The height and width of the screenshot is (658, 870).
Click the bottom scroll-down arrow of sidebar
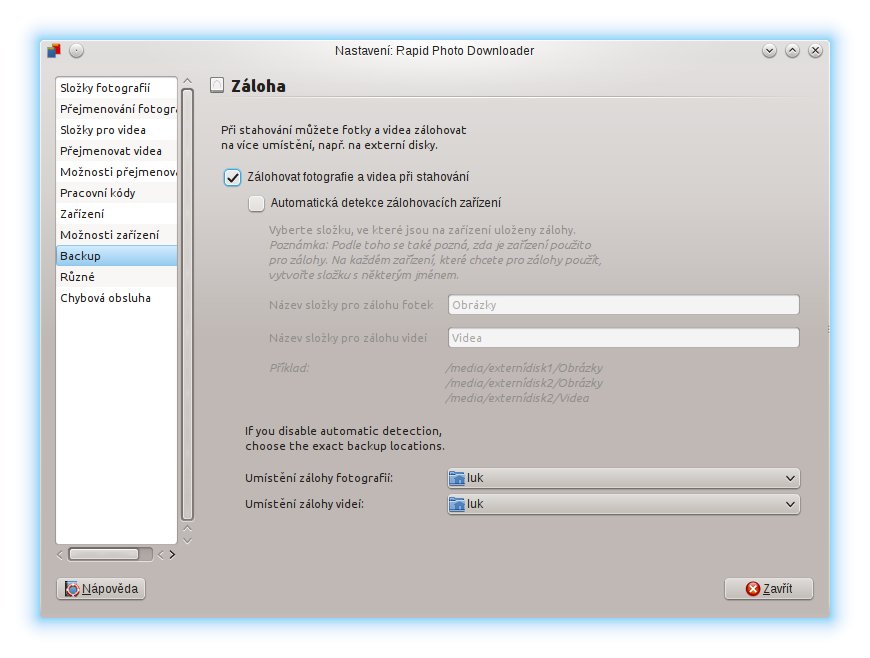click(x=188, y=540)
